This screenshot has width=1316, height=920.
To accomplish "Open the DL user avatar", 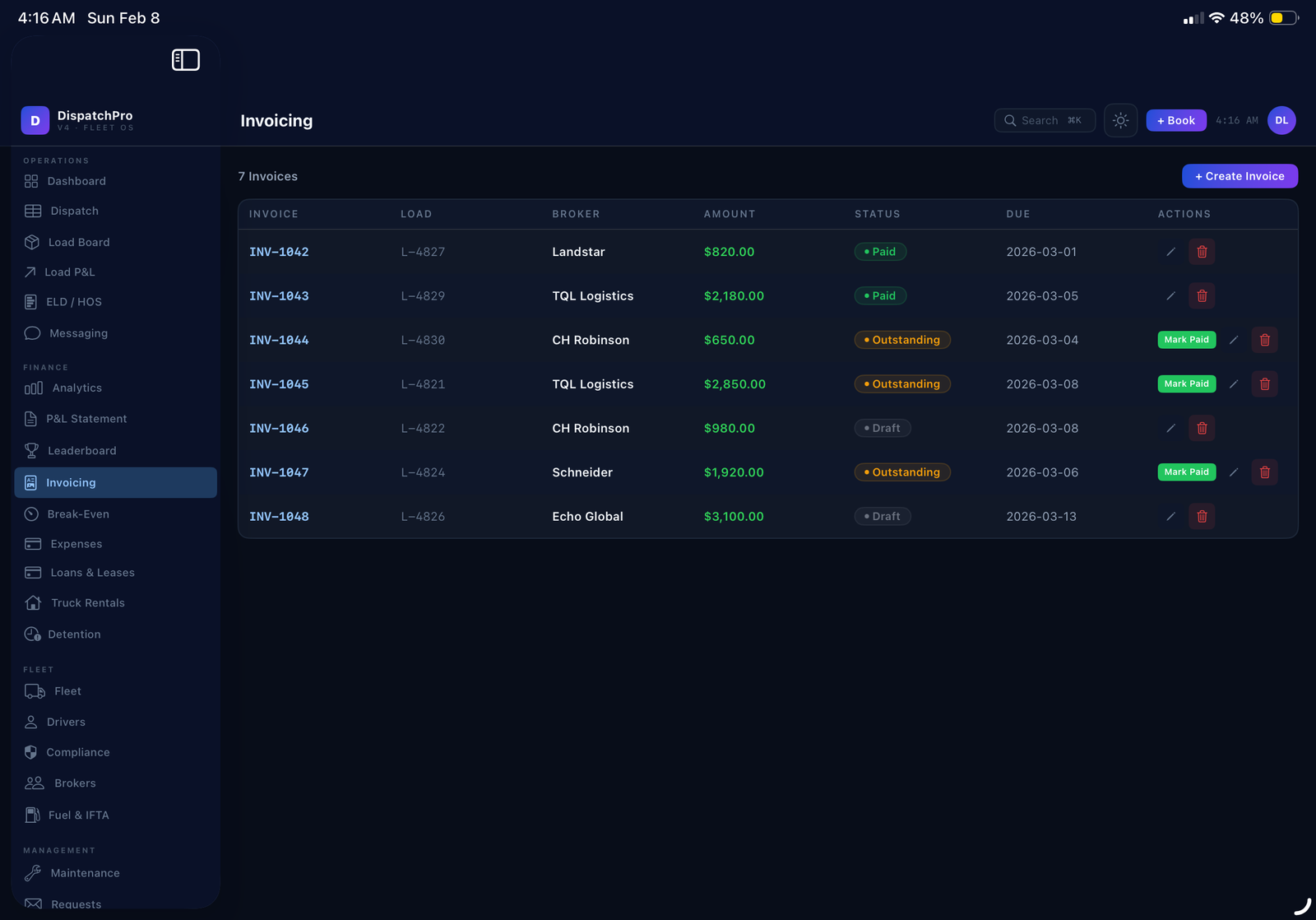I will pos(1281,121).
